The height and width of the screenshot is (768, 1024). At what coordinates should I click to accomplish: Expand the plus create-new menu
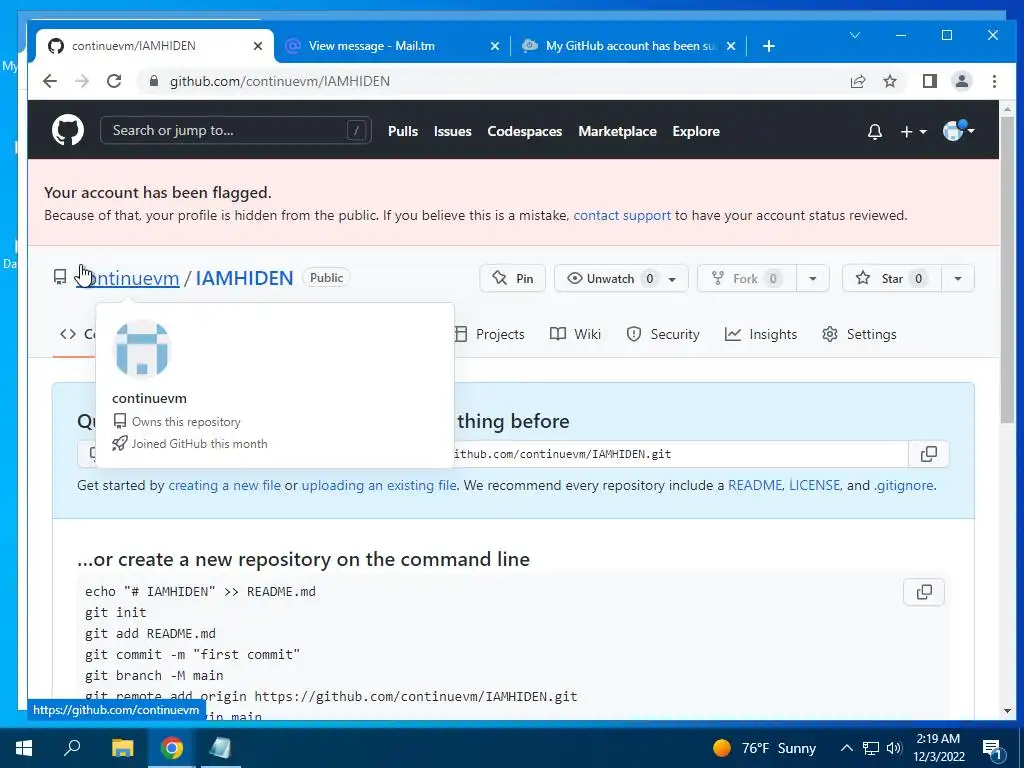coord(913,131)
